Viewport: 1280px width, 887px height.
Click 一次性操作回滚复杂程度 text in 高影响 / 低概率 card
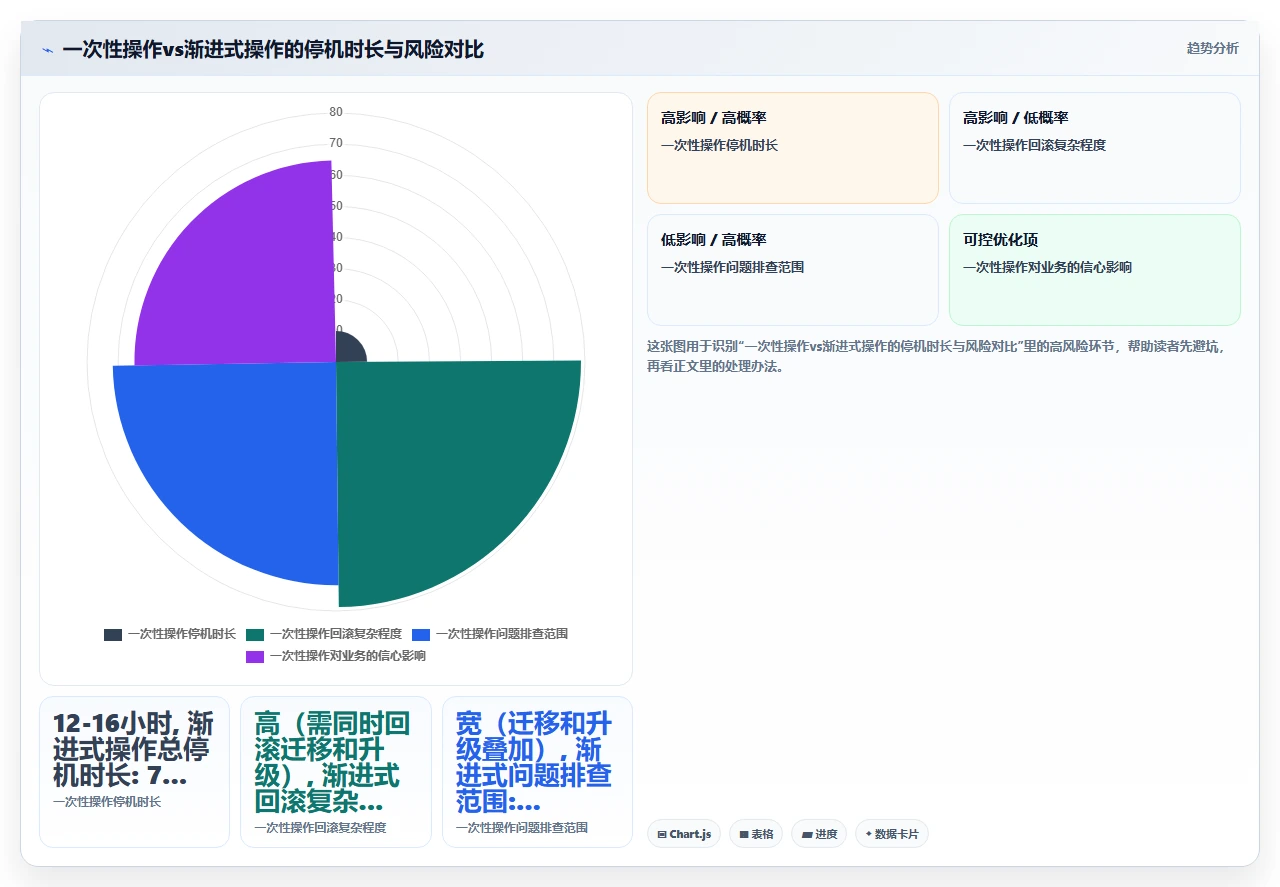(1034, 145)
